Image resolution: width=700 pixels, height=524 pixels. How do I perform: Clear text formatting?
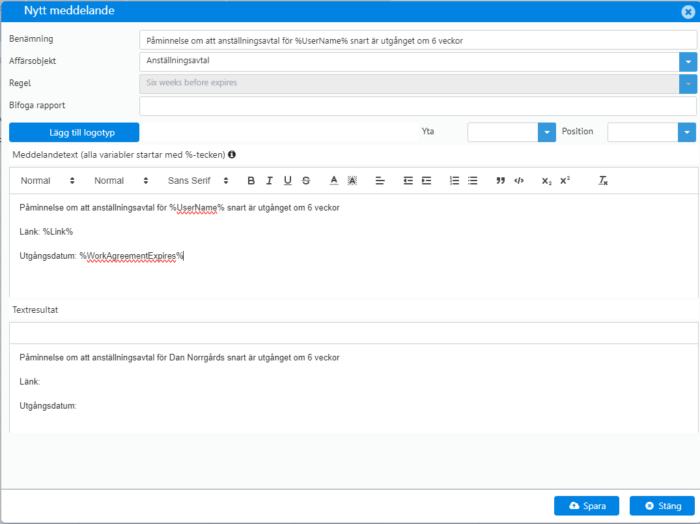tap(603, 180)
